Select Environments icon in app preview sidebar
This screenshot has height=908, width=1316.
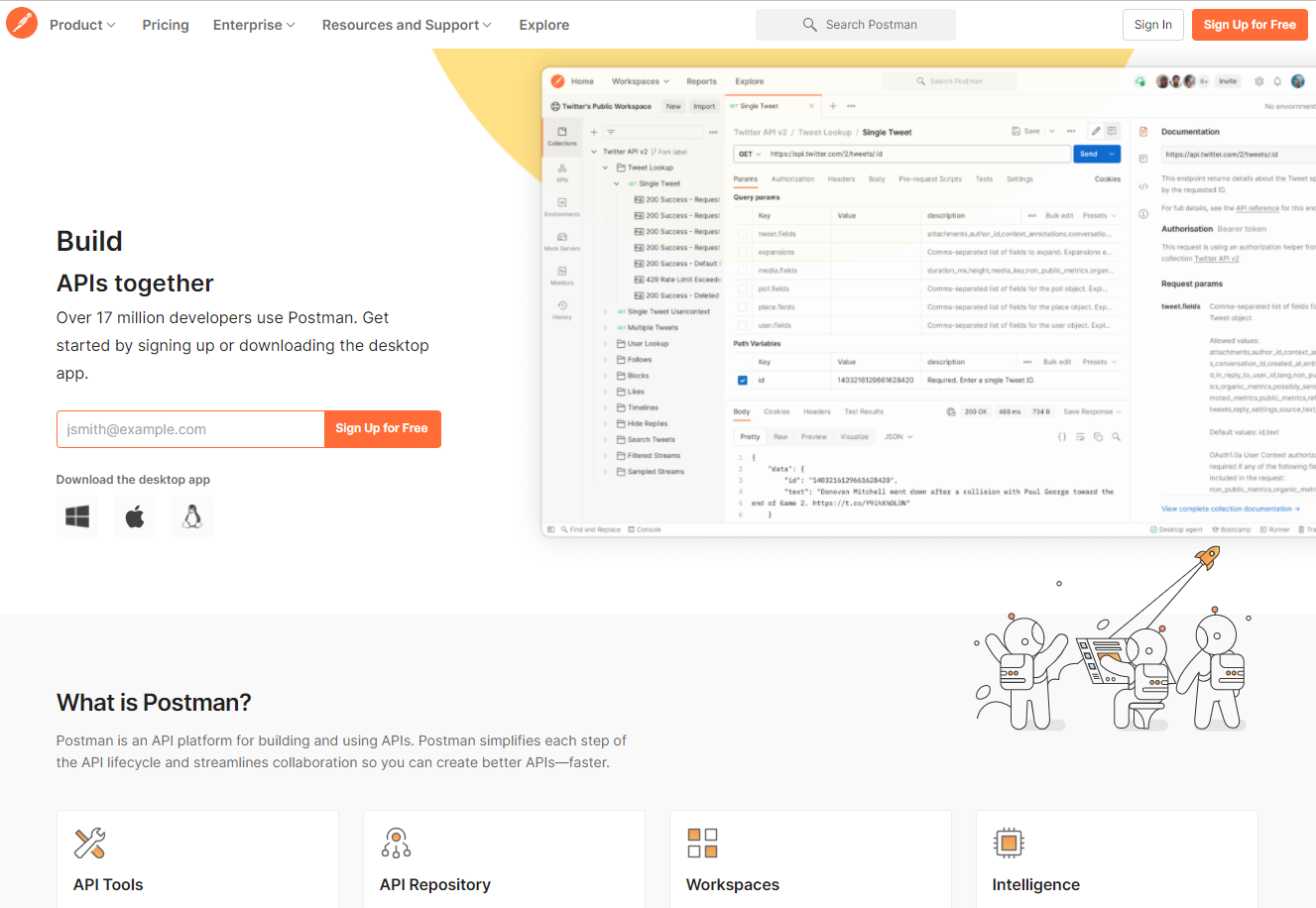[x=562, y=202]
